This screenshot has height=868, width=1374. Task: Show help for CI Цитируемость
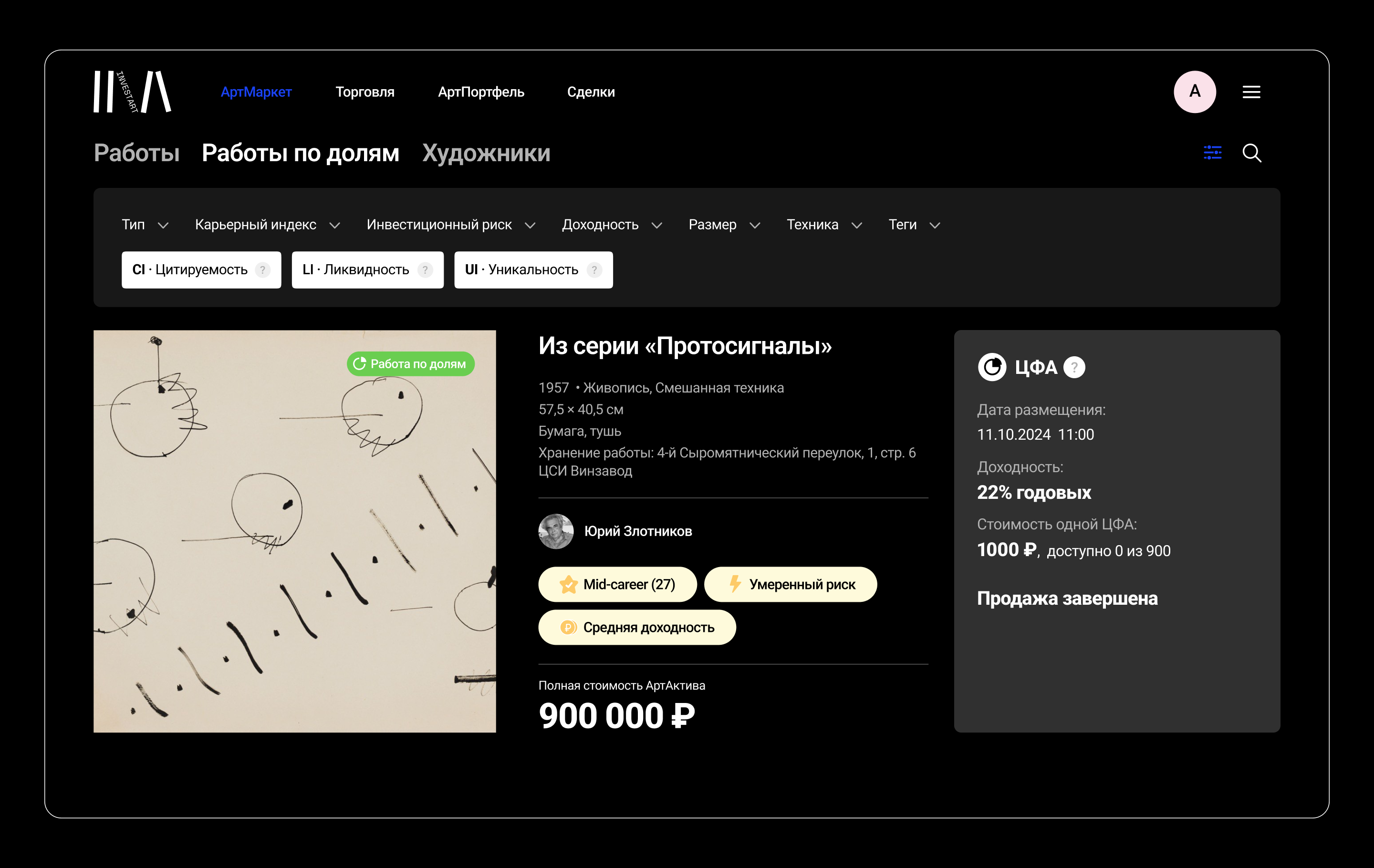click(262, 270)
